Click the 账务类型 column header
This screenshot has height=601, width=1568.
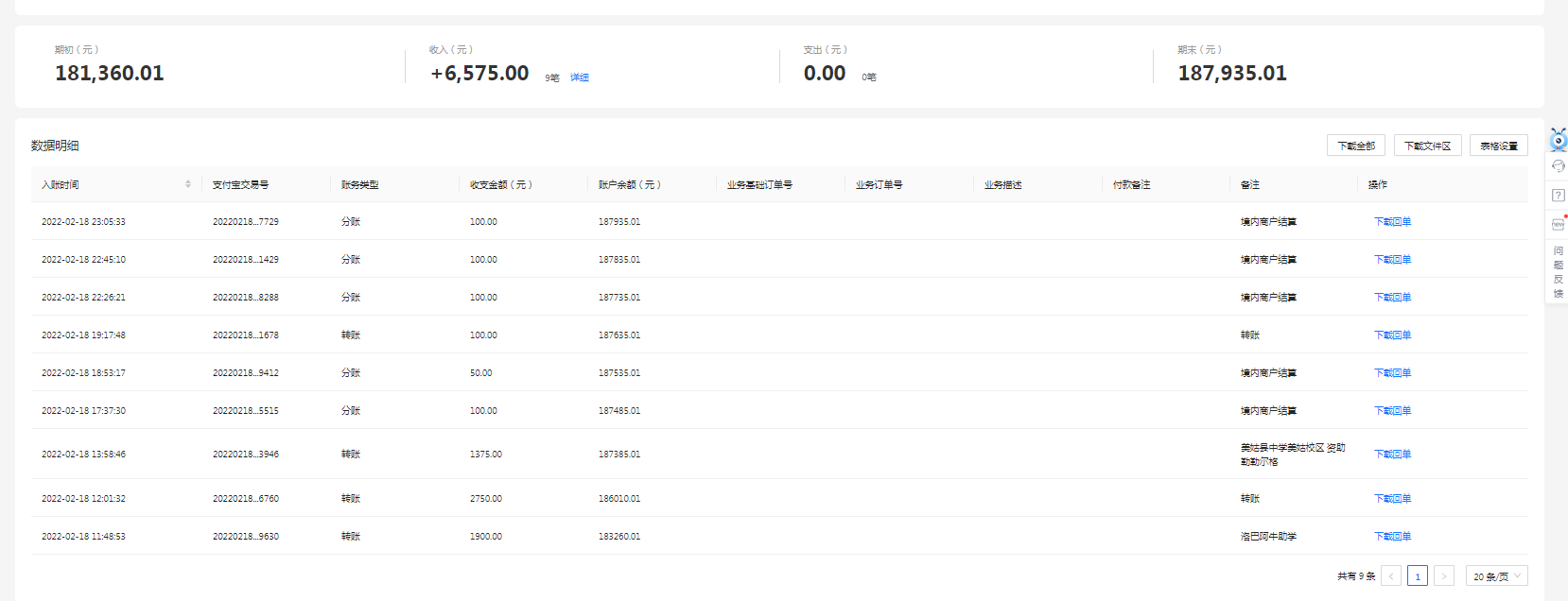pyautogui.click(x=360, y=184)
